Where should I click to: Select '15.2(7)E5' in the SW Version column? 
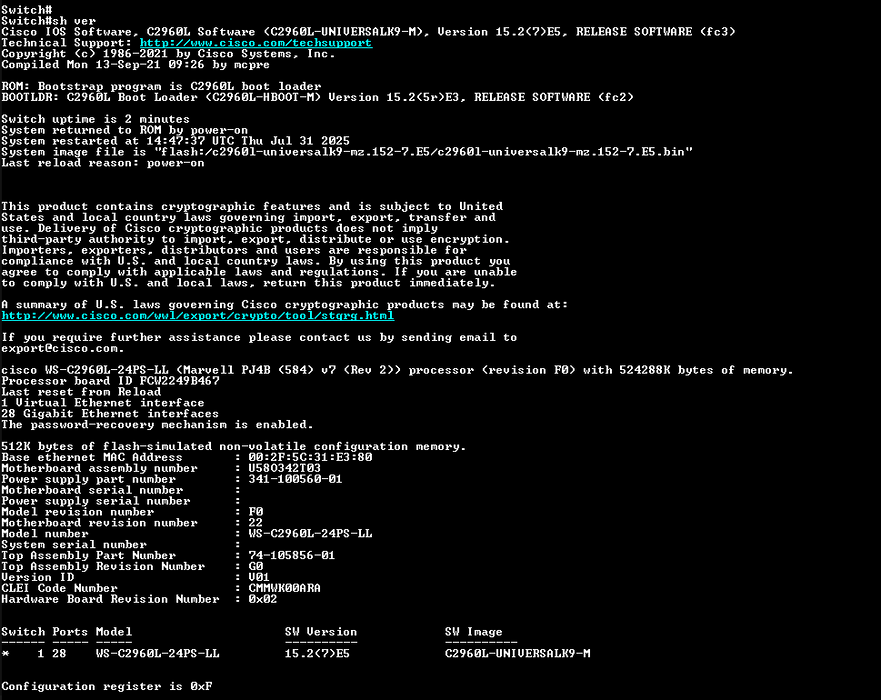pos(317,654)
